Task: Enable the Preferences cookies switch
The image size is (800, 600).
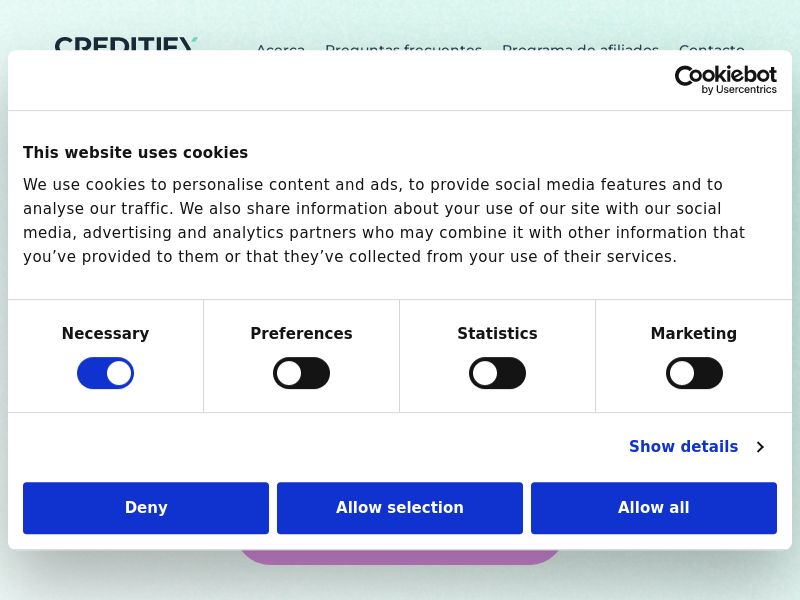Action: (301, 373)
